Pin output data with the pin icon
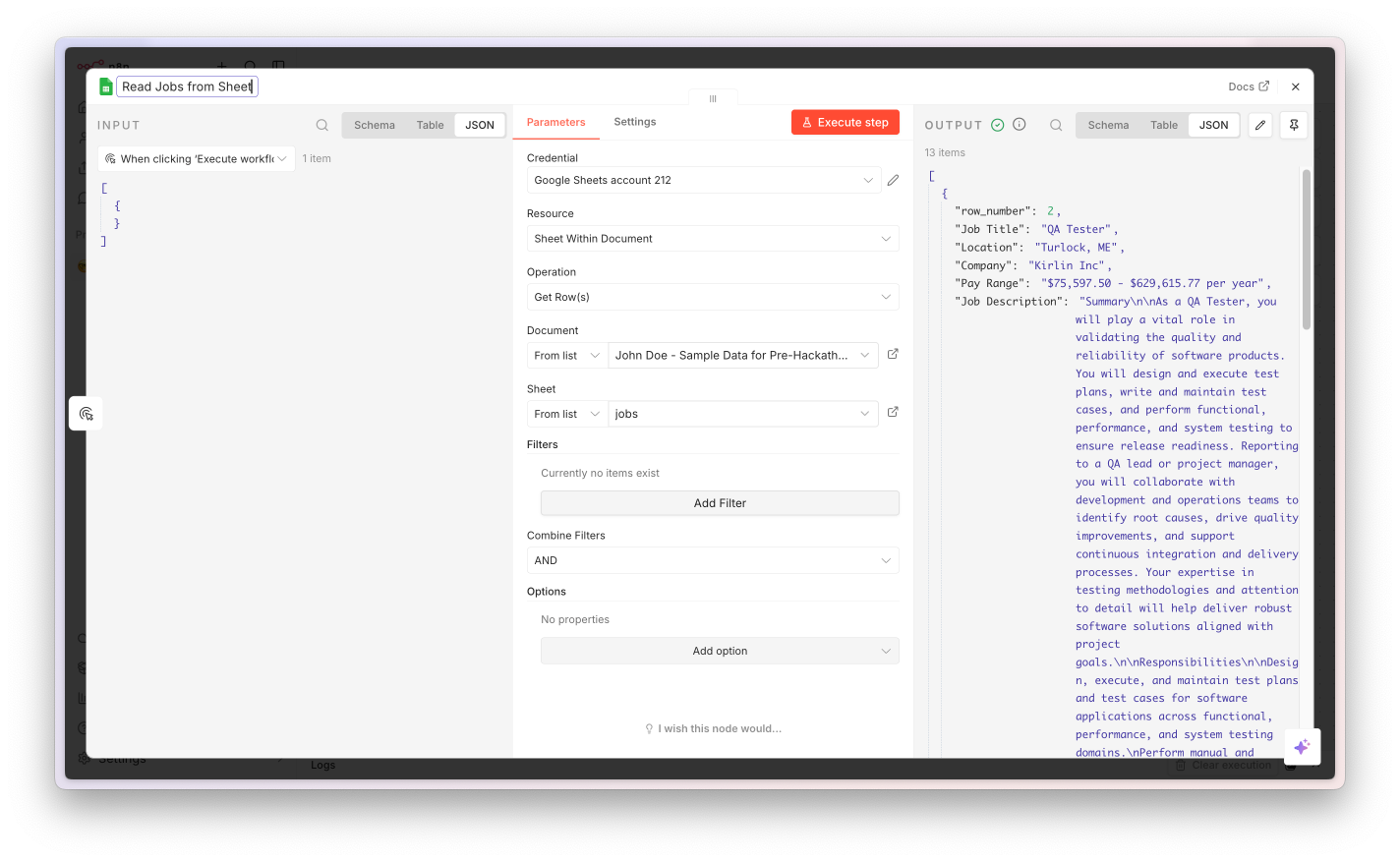 (1294, 125)
